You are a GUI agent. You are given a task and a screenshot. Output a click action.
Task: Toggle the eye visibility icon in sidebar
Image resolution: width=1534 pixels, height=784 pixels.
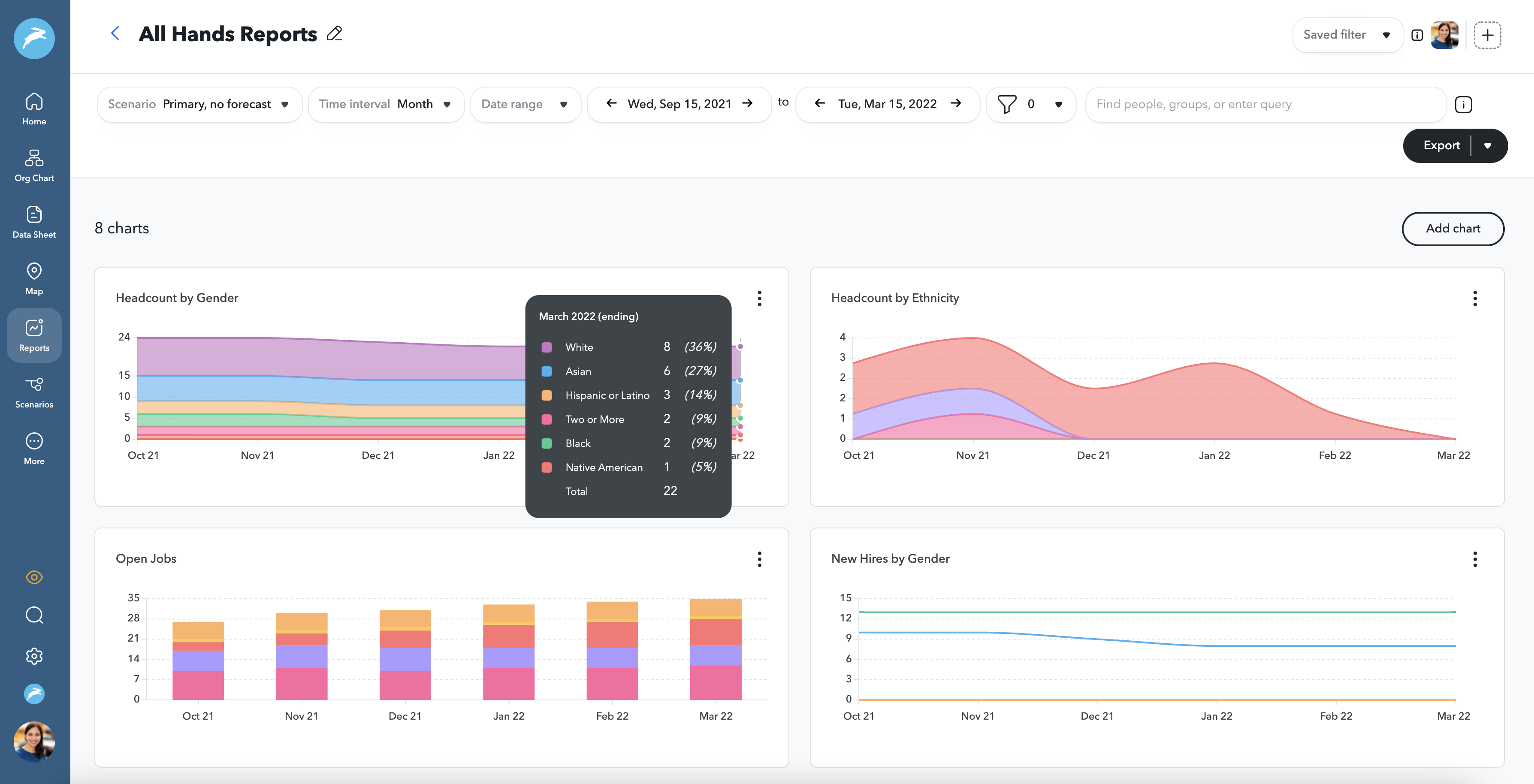[34, 577]
